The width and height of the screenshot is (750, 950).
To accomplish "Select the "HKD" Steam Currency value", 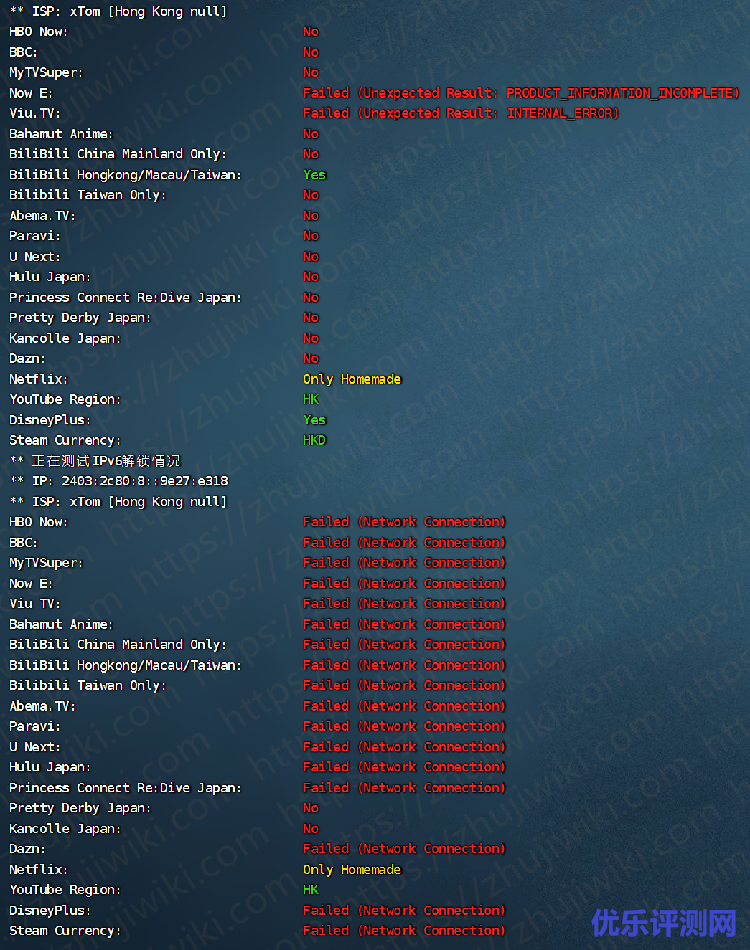I will coord(314,440).
